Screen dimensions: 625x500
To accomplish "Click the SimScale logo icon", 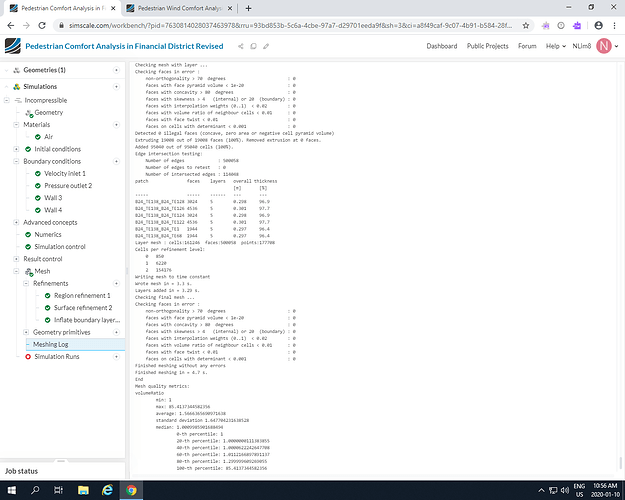I will 12,46.
